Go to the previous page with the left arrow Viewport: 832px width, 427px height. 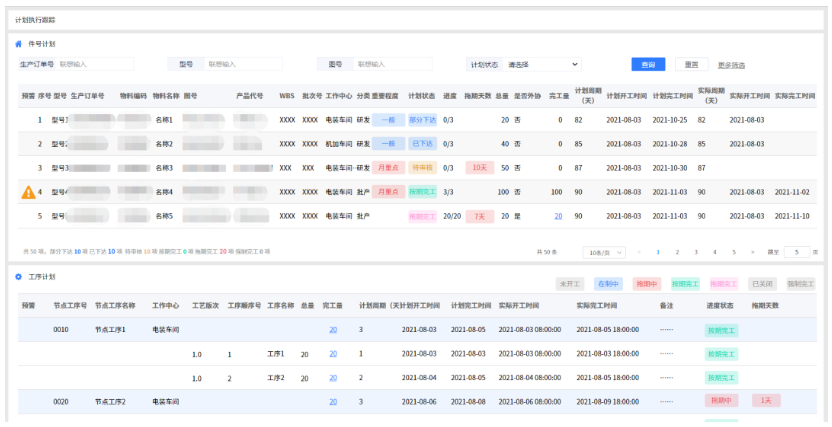tap(640, 252)
